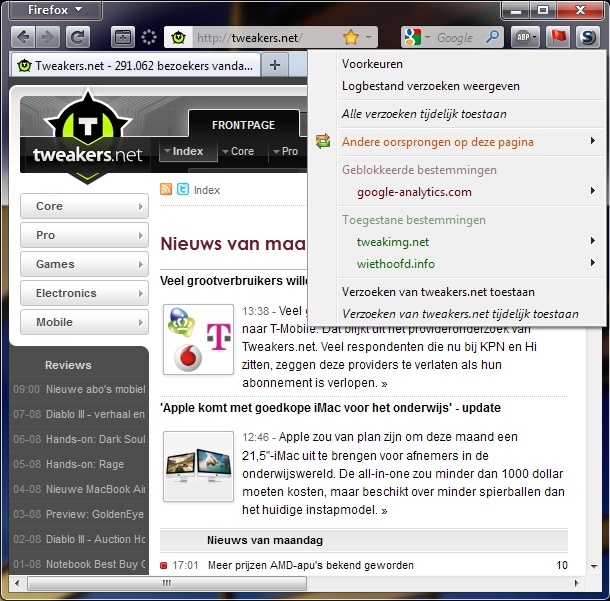Open the Firefox application menu button
The image size is (610, 601).
pos(55,10)
